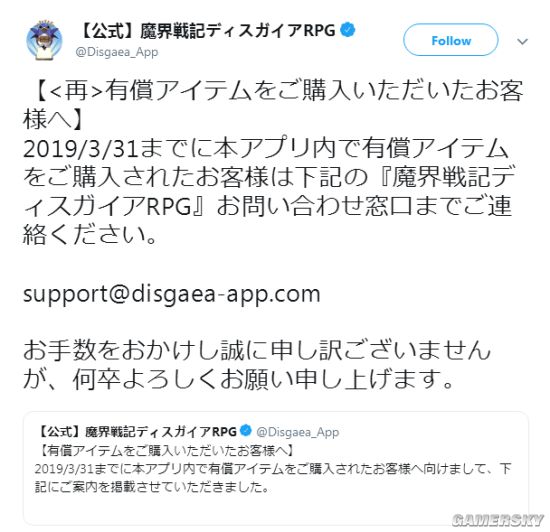Follow the Disgaea_App account
This screenshot has width=550, height=532.
(x=451, y=40)
